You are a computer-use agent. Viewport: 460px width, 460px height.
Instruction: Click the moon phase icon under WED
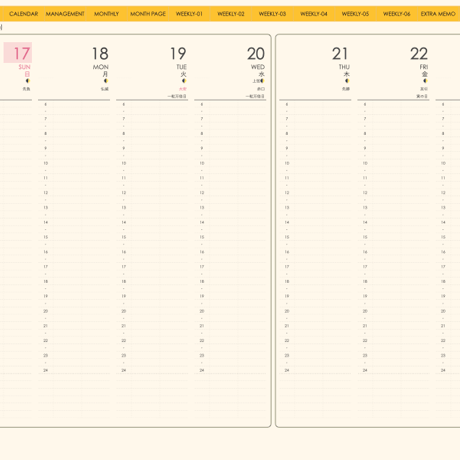tap(262, 81)
